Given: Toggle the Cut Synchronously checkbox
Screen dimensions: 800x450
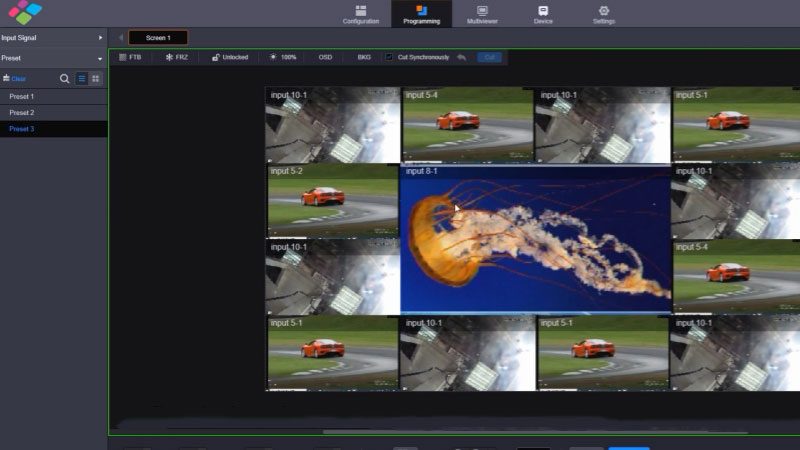Looking at the screenshot, I should click(389, 57).
